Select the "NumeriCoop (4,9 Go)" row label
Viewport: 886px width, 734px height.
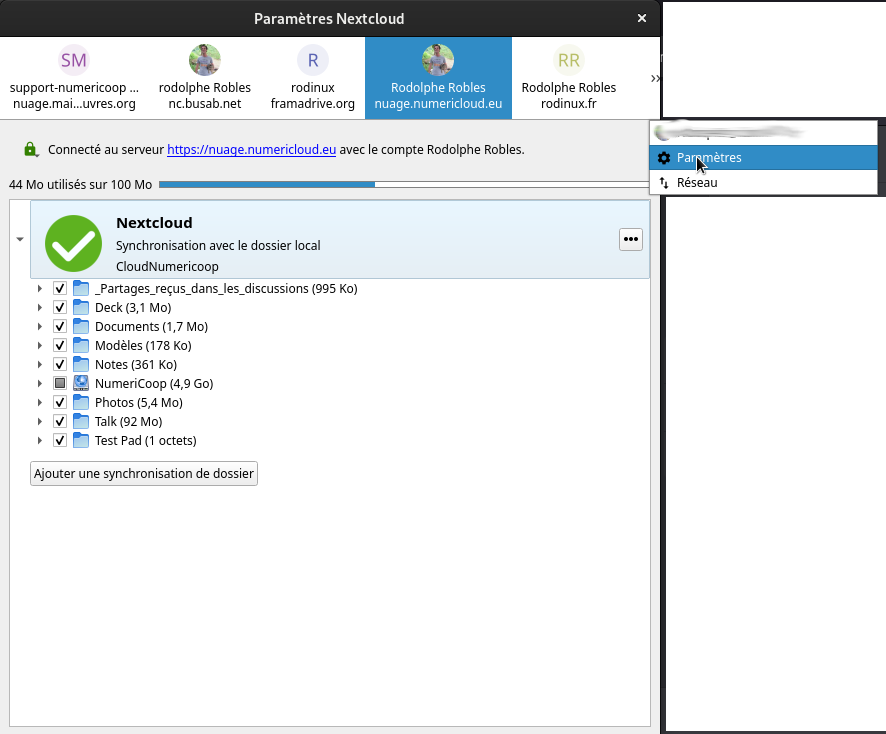(154, 384)
